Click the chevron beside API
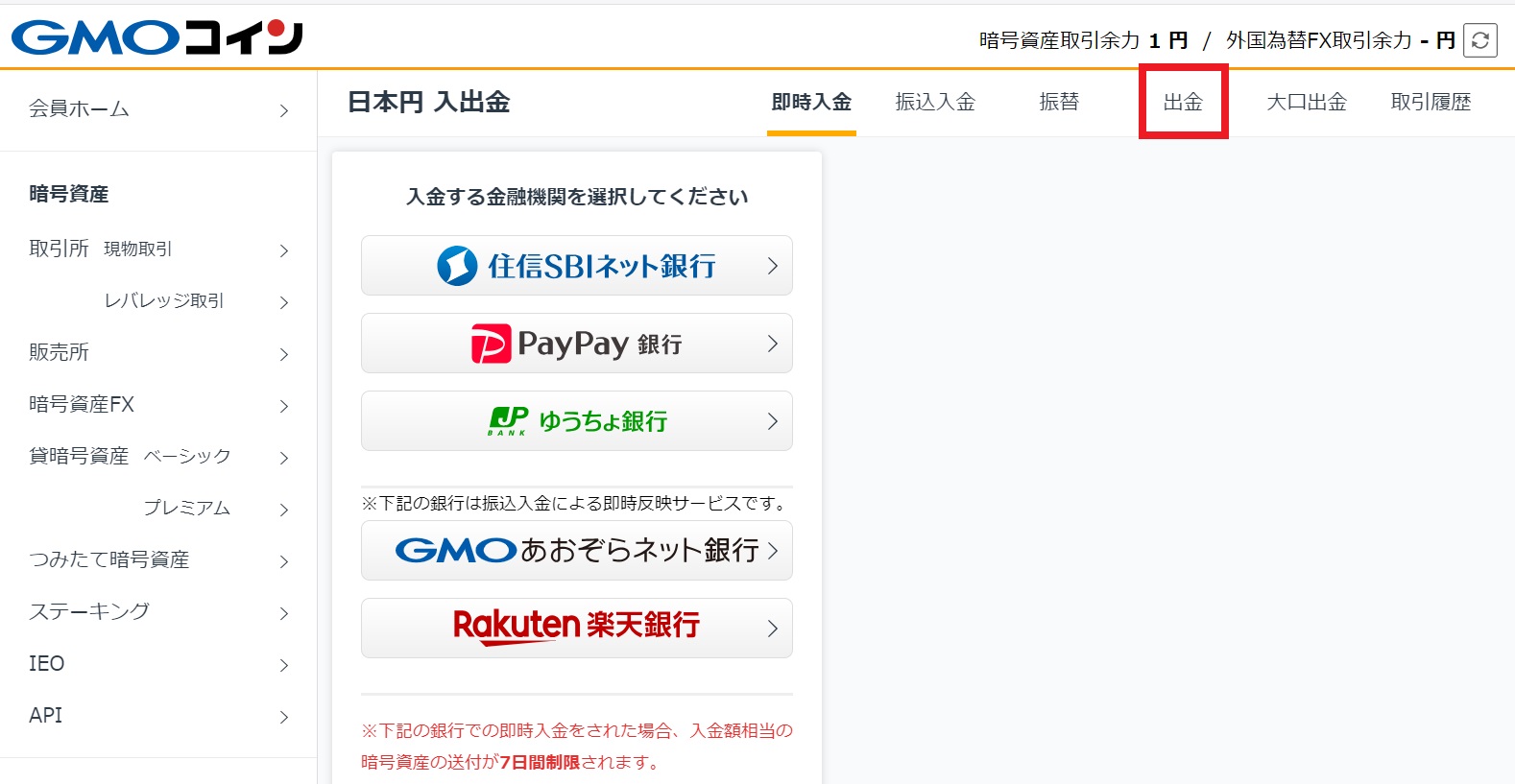The height and width of the screenshot is (784, 1515). (284, 717)
